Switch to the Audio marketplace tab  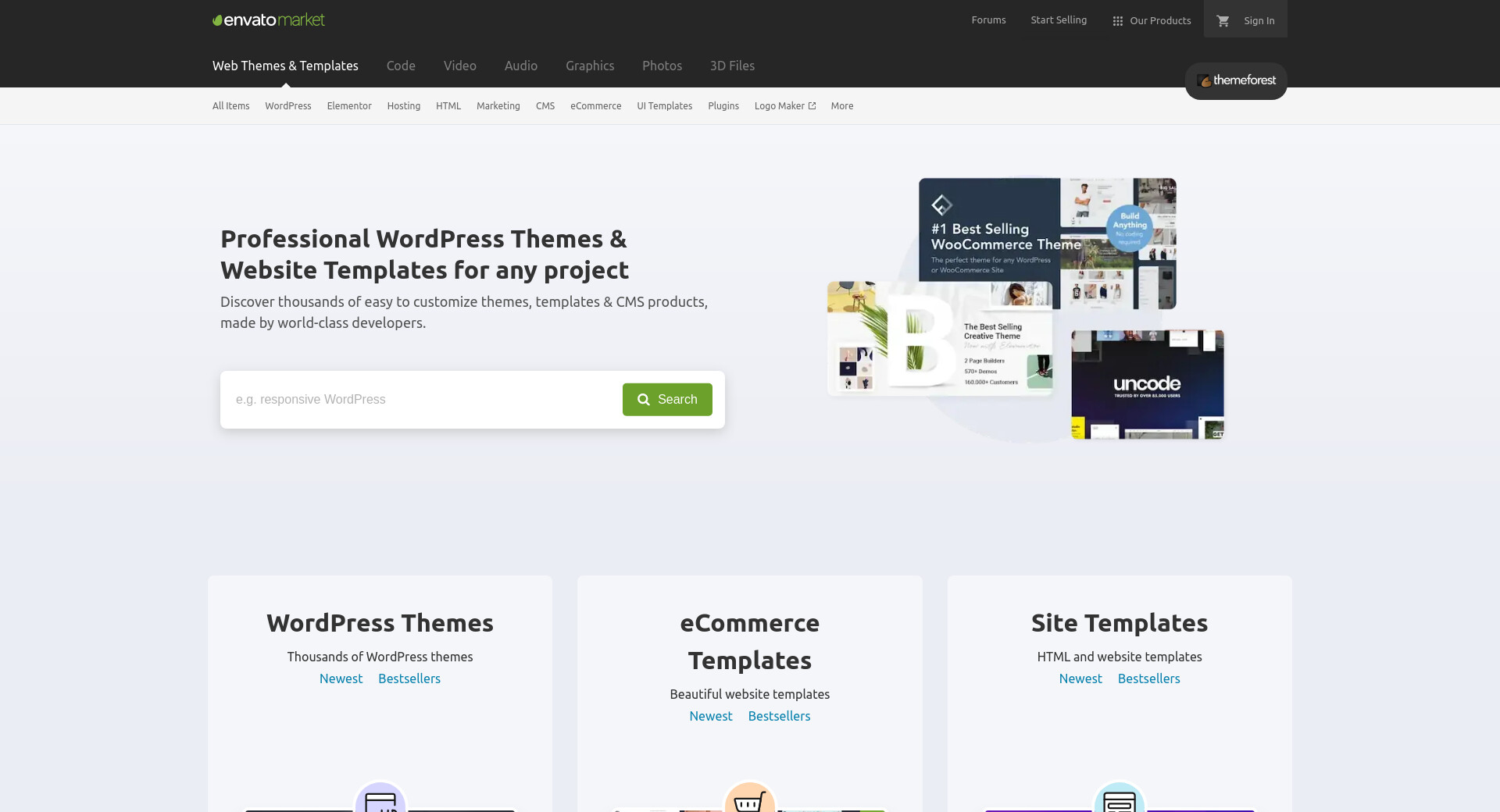521,66
